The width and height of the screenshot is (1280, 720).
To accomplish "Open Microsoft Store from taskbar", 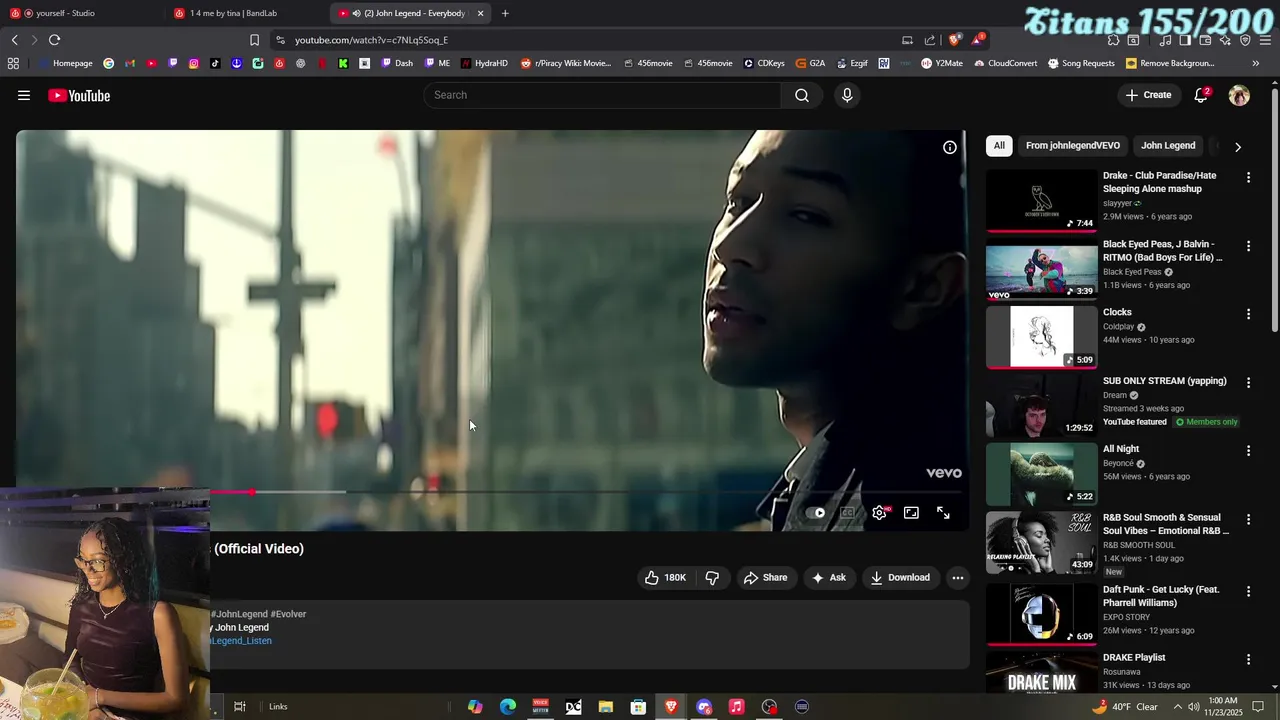I will pyautogui.click(x=638, y=707).
